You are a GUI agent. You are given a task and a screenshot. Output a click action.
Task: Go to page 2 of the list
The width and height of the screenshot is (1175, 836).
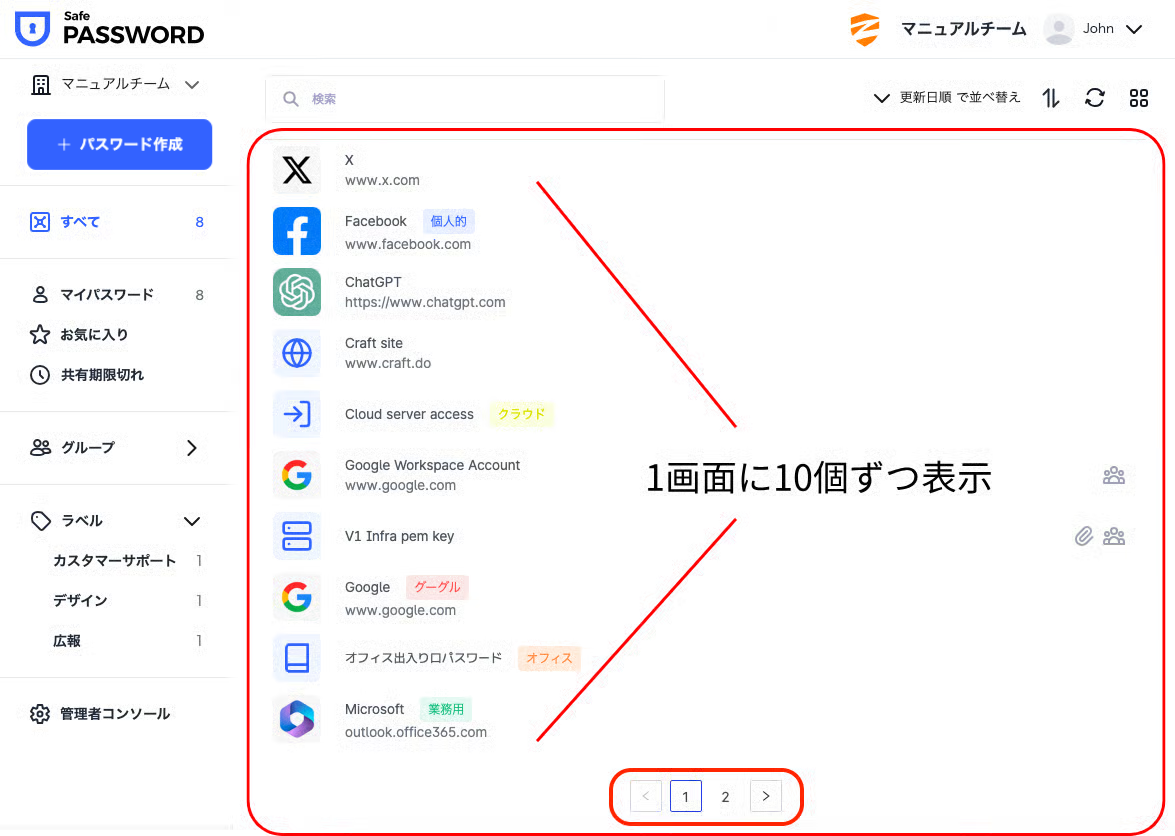click(x=725, y=796)
